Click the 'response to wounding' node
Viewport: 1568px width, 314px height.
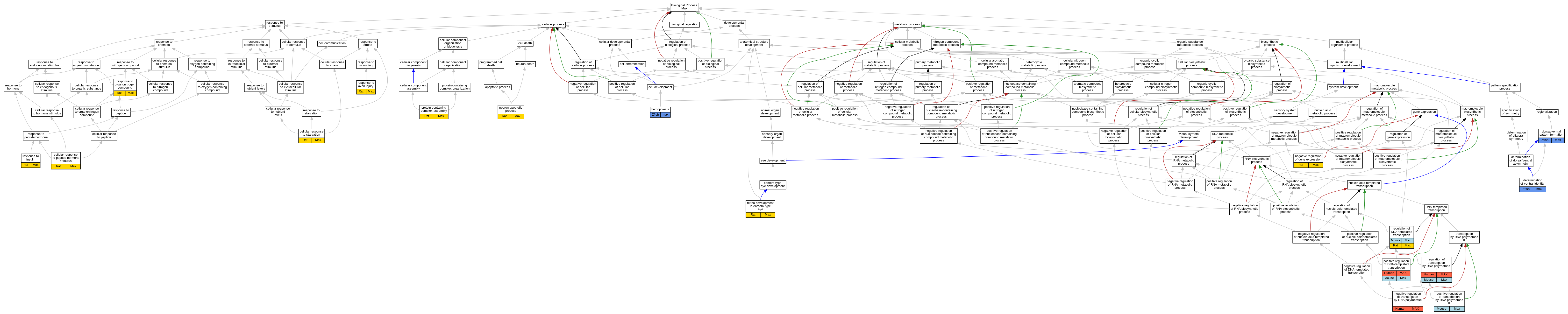coord(366,64)
